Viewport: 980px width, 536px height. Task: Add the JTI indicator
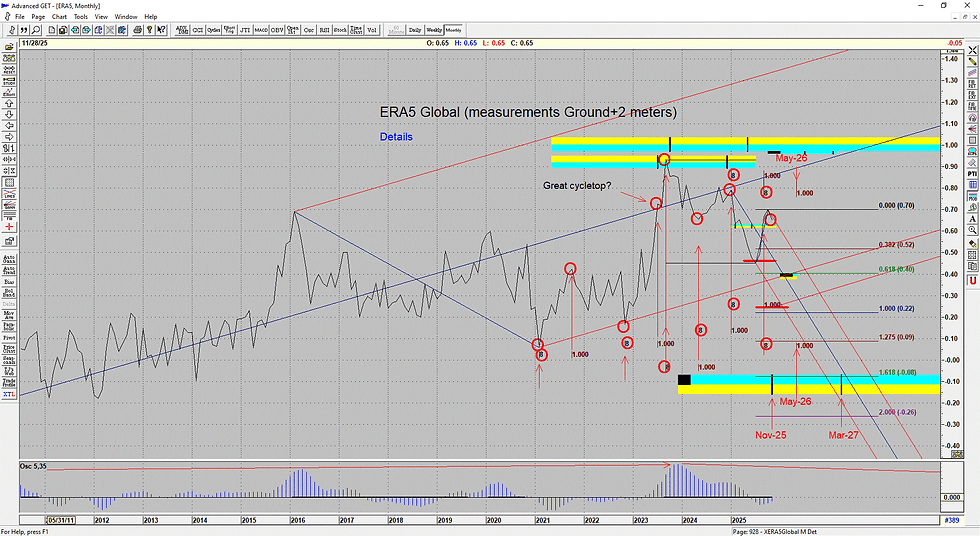245,30
